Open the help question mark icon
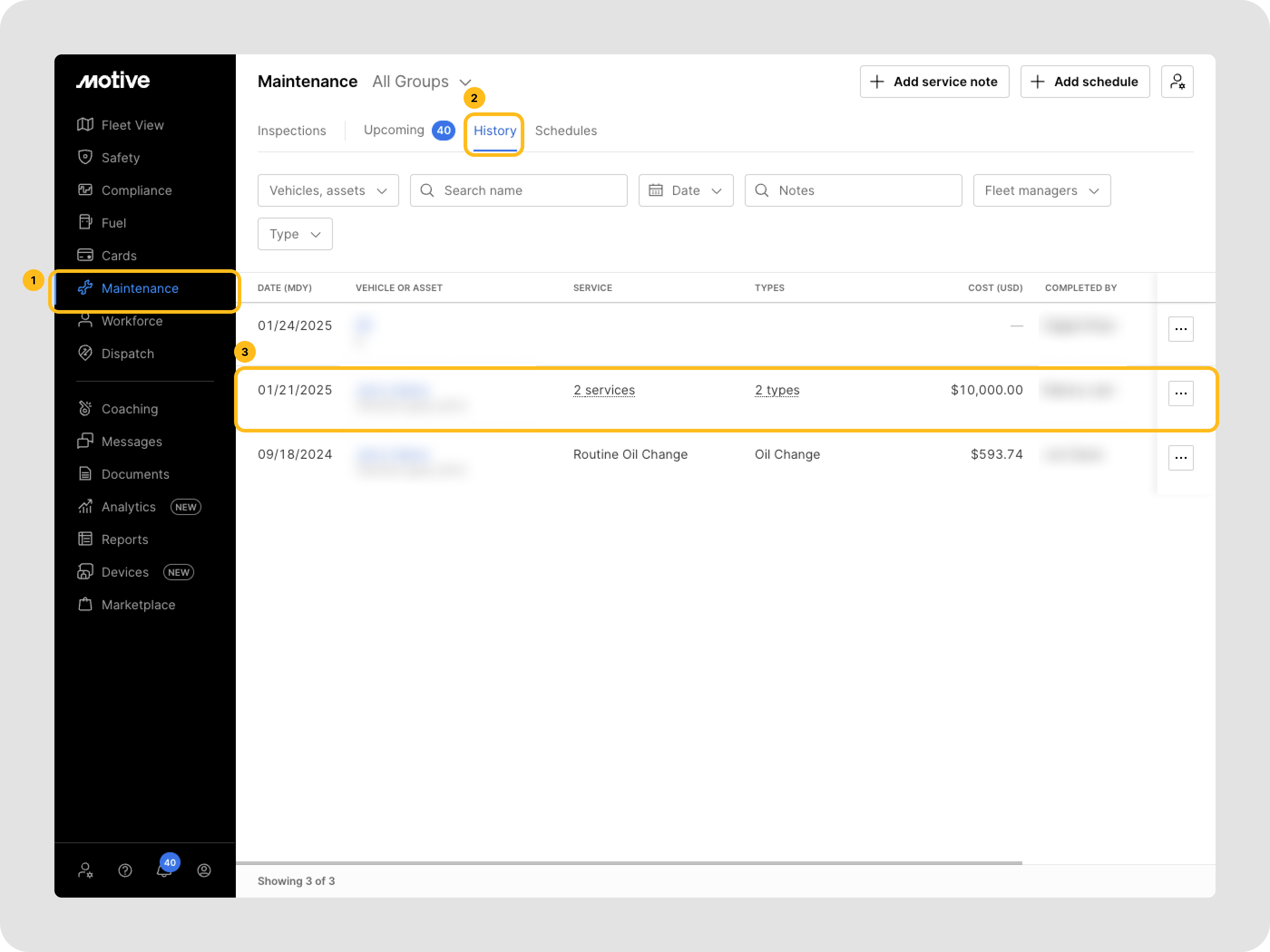1270x952 pixels. coord(125,870)
